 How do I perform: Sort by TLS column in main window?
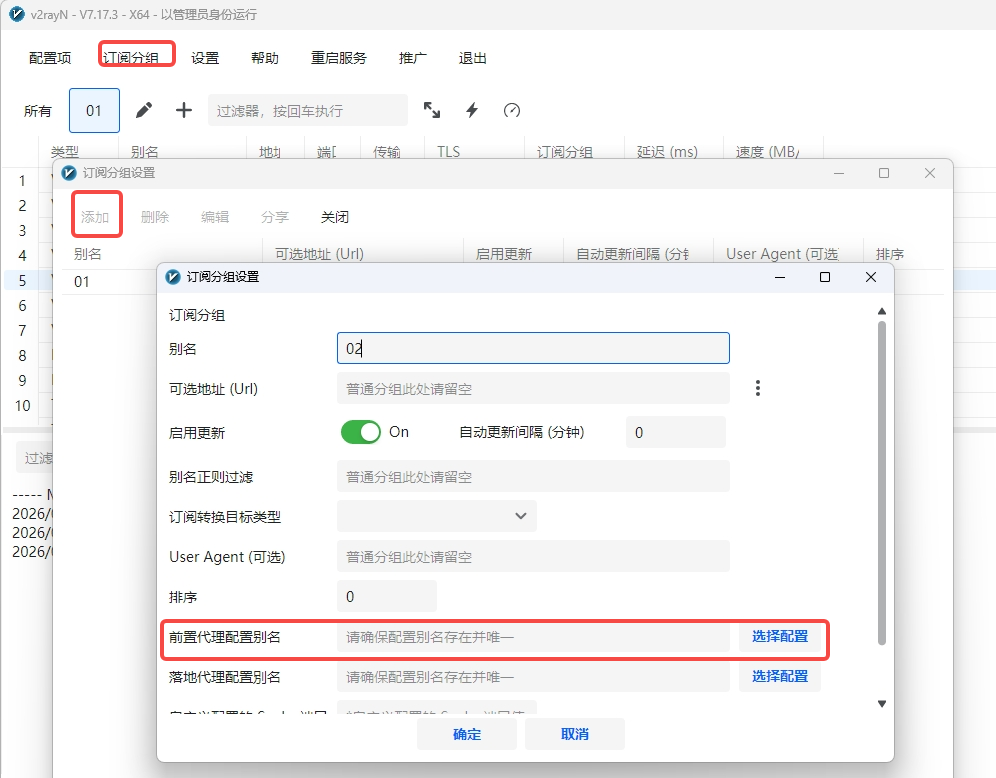(448, 152)
